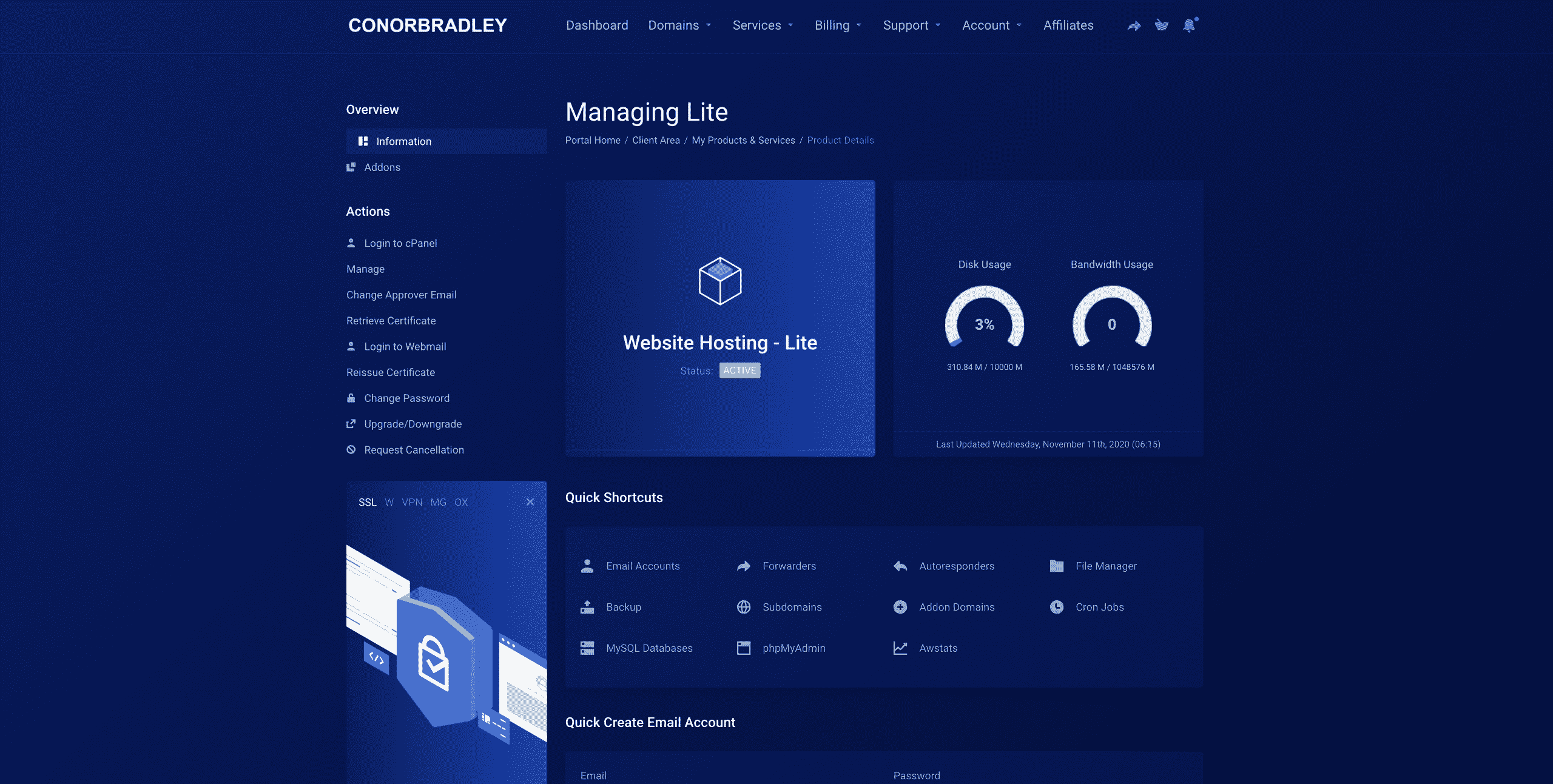Click Login to Webmail action
1553x784 pixels.
pyautogui.click(x=396, y=346)
